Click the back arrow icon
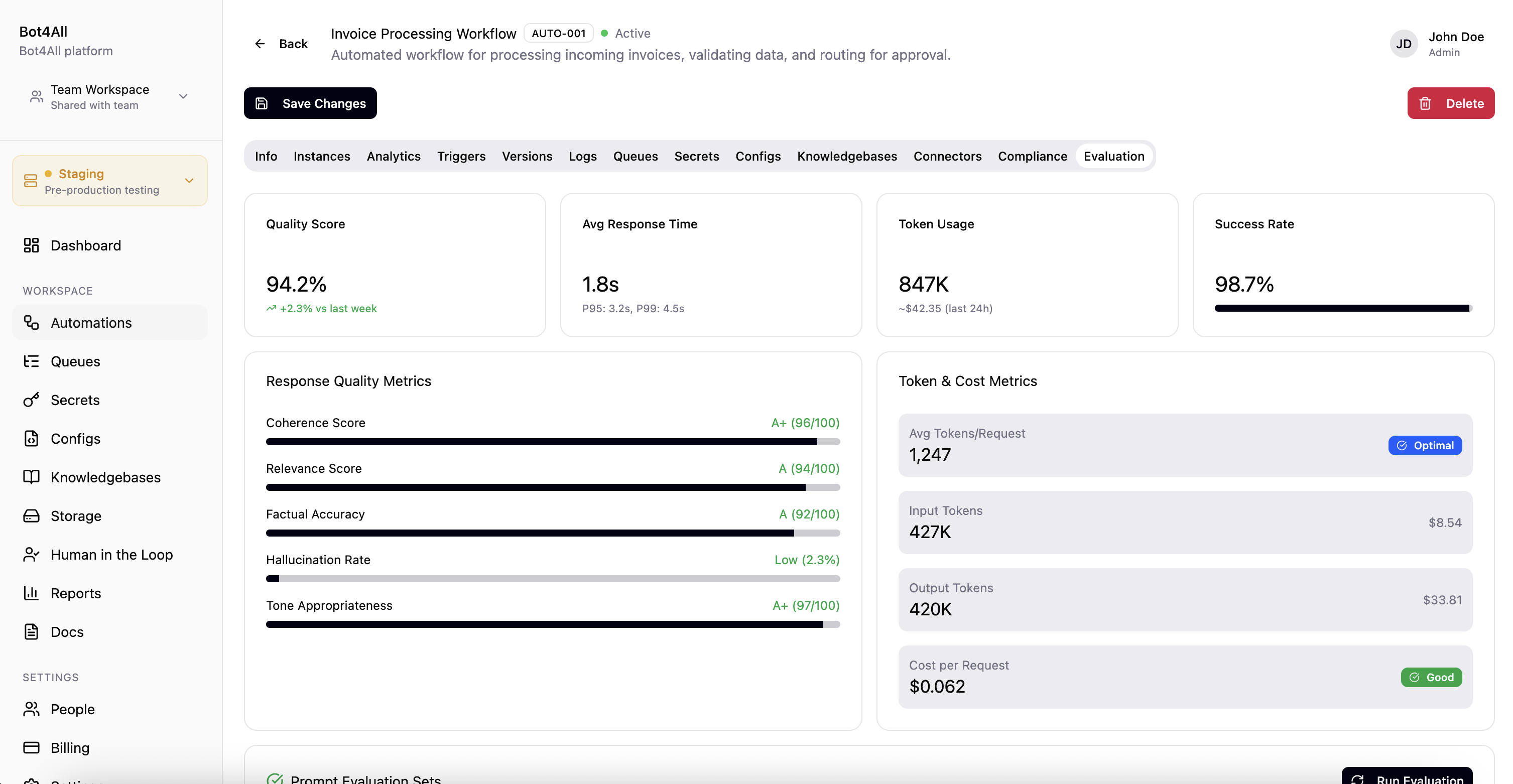 (x=260, y=44)
